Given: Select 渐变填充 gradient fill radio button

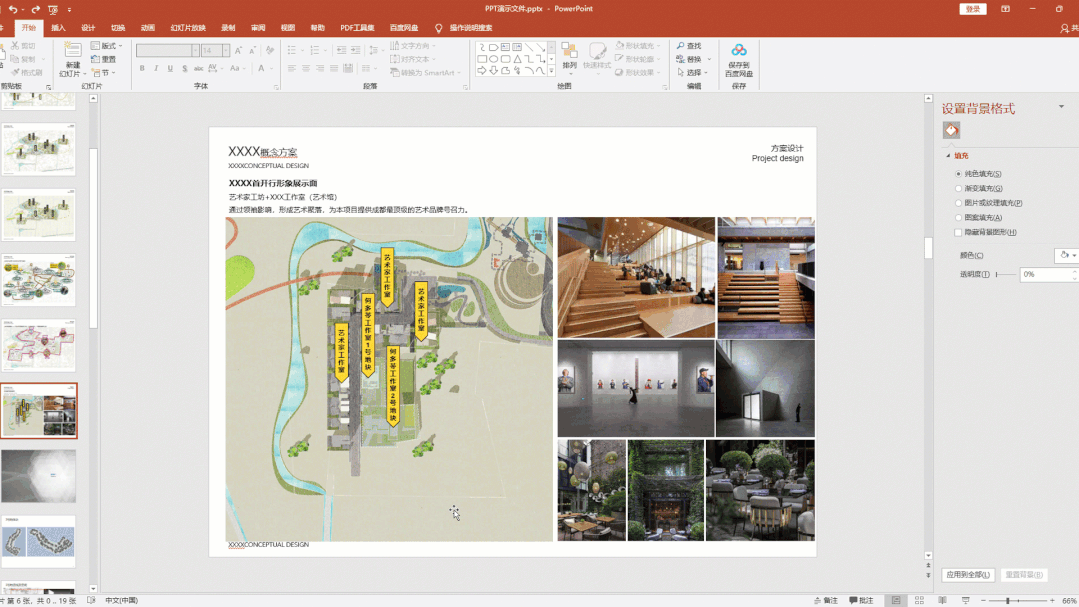Looking at the screenshot, I should (959, 189).
